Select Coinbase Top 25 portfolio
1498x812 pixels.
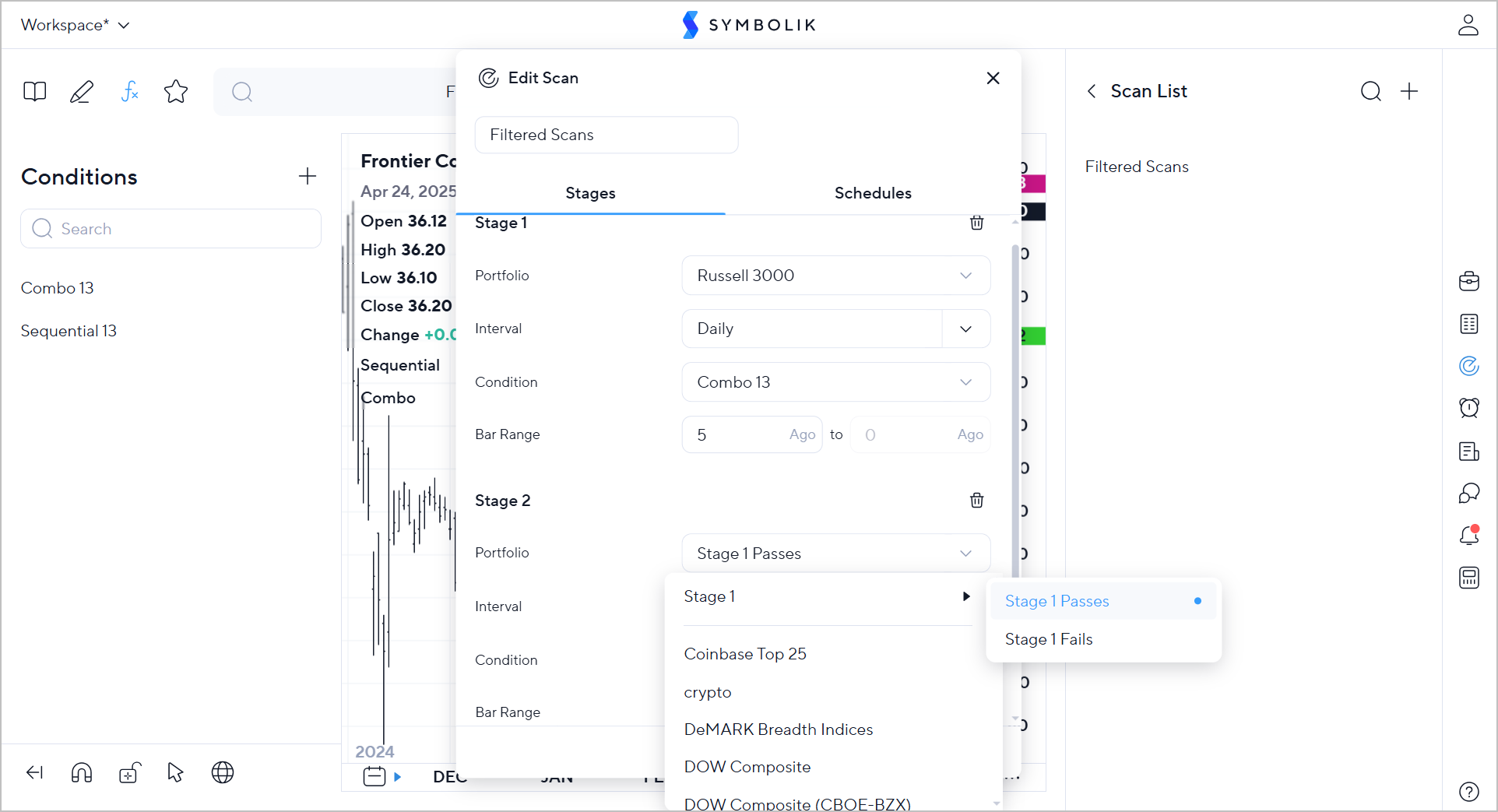click(x=745, y=654)
